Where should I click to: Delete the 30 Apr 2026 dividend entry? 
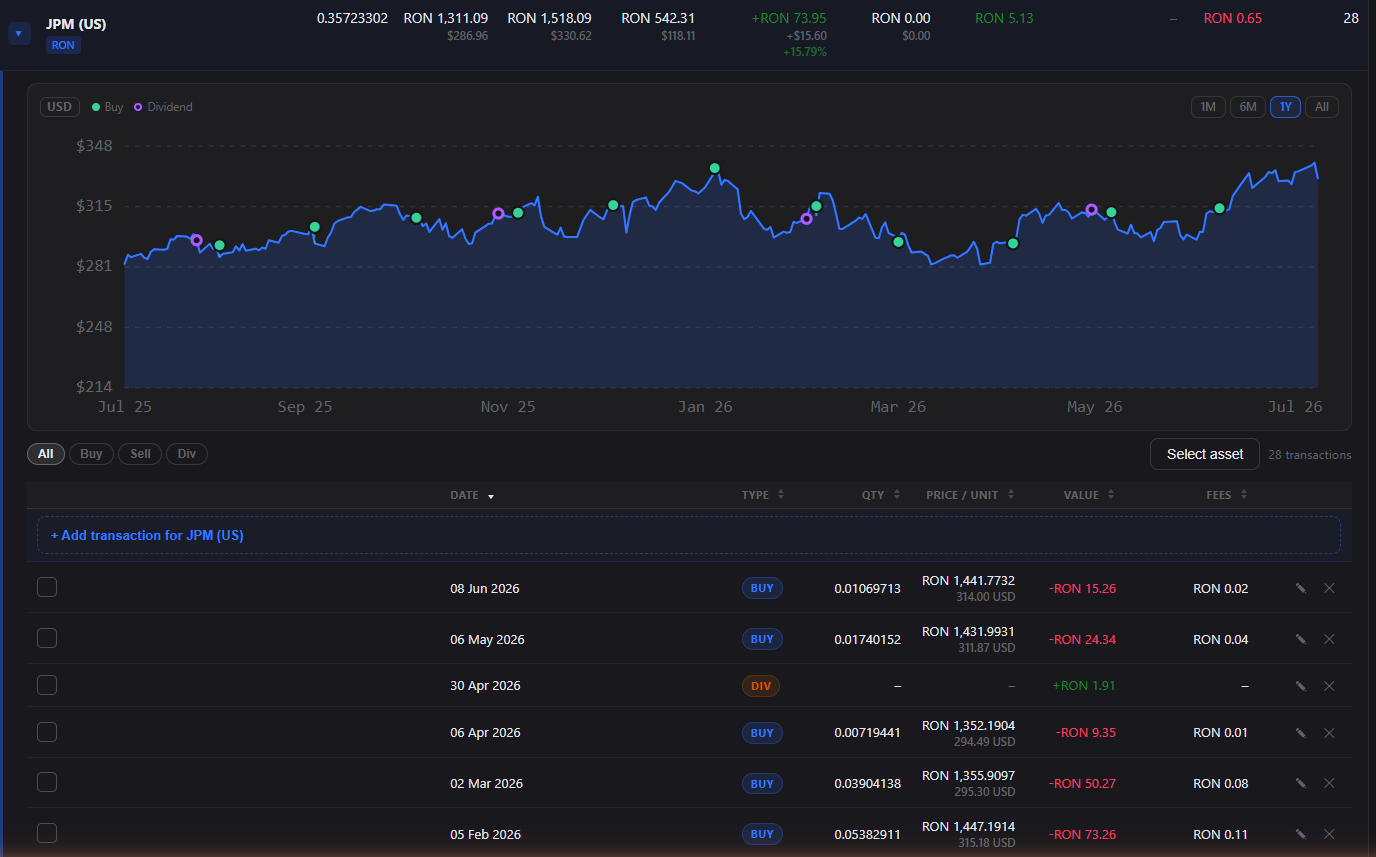pyautogui.click(x=1329, y=686)
